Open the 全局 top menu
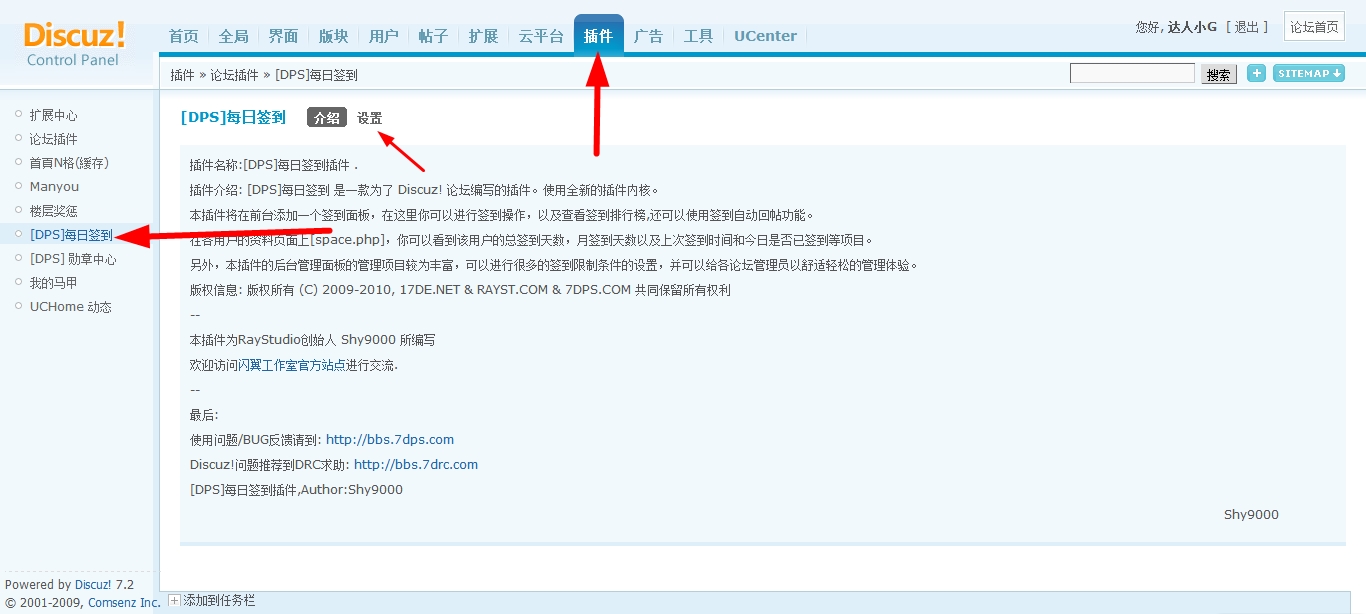The image size is (1366, 614). (x=234, y=36)
